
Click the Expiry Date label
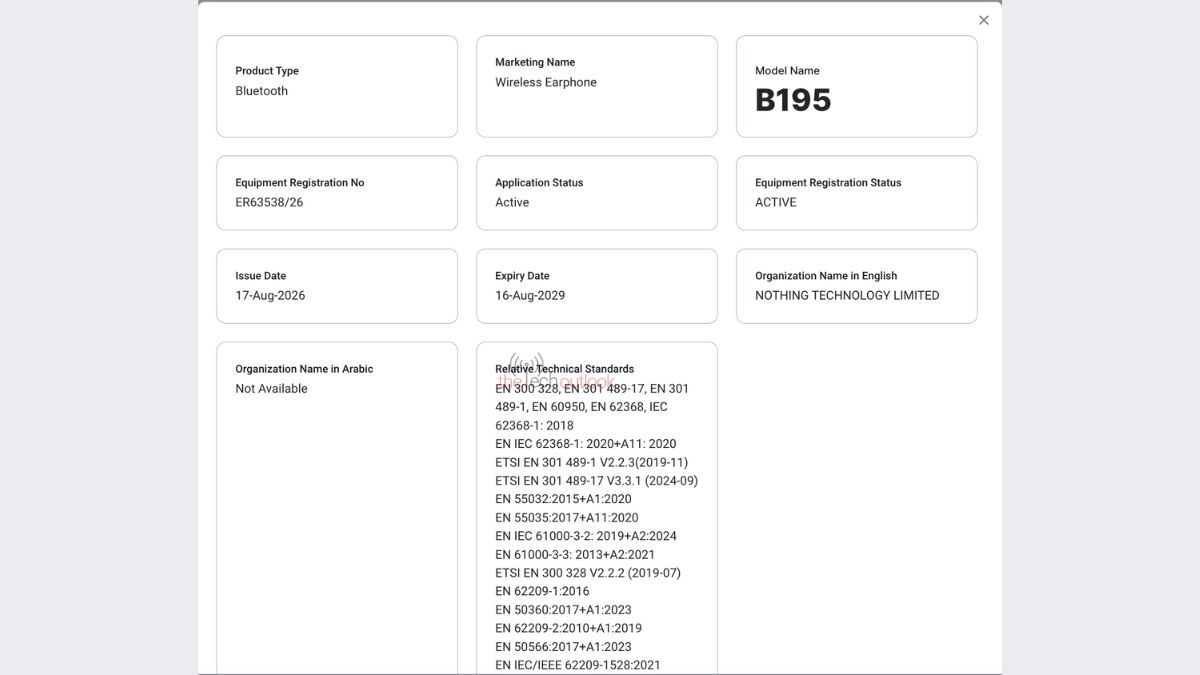click(522, 276)
